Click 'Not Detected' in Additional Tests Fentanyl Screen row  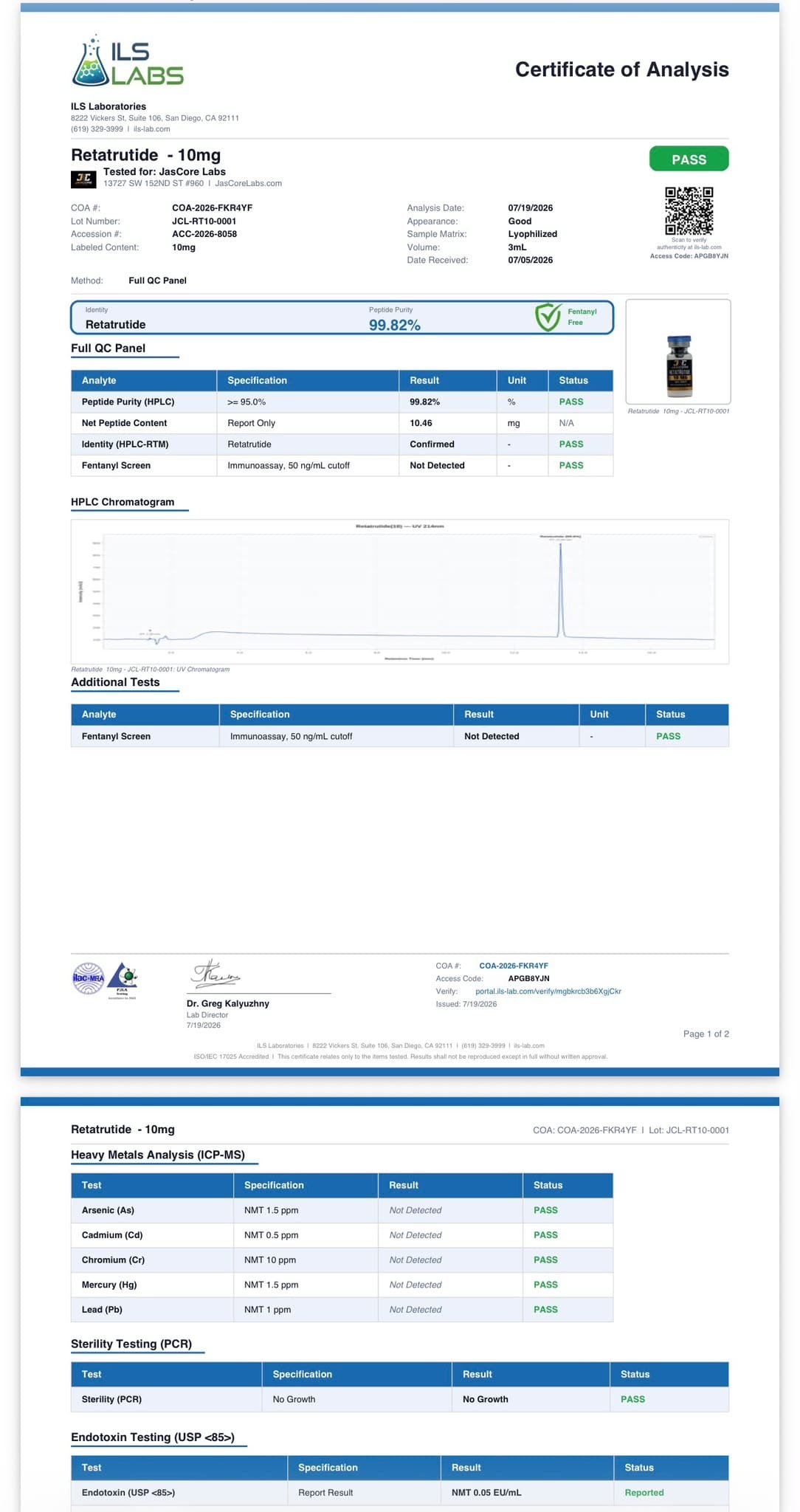(x=492, y=737)
